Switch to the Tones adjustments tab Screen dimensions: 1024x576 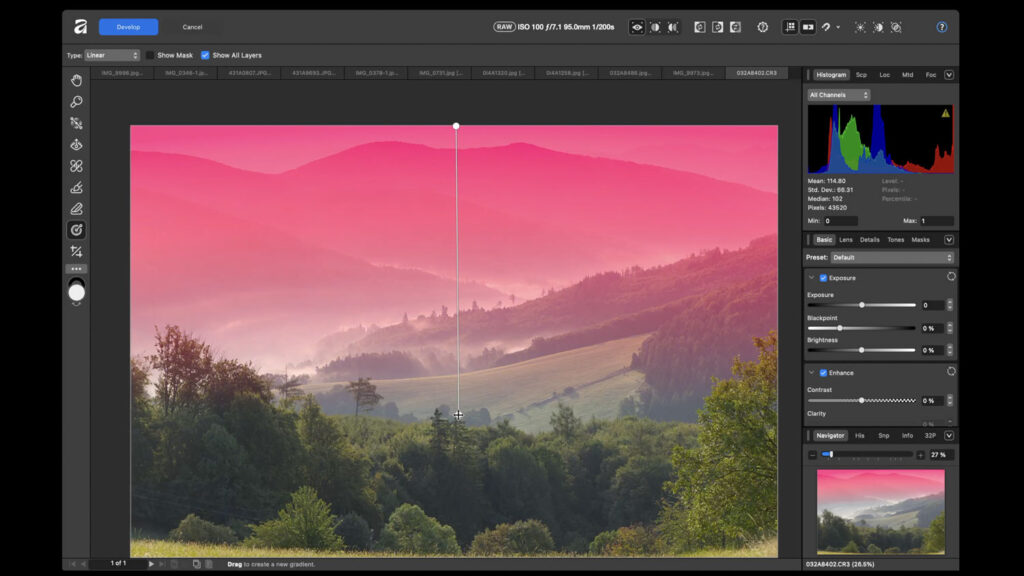[893, 239]
